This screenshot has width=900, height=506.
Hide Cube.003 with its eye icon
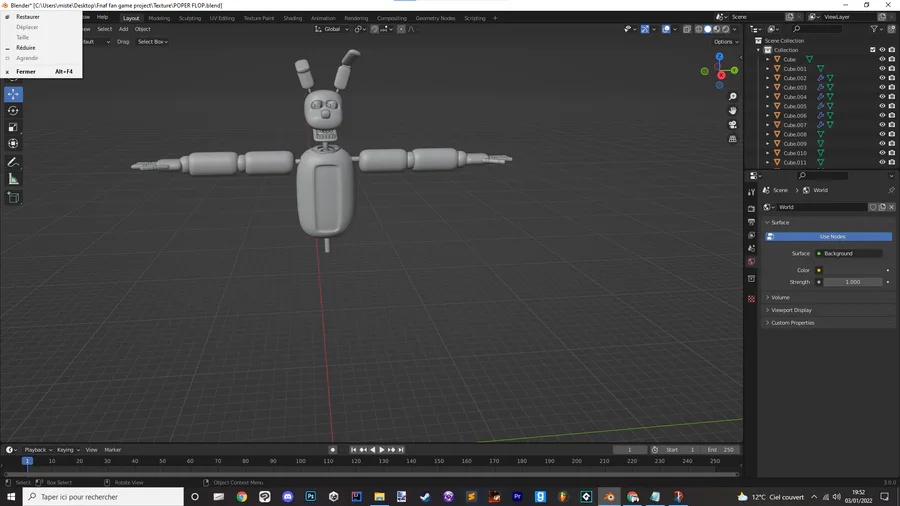(882, 87)
